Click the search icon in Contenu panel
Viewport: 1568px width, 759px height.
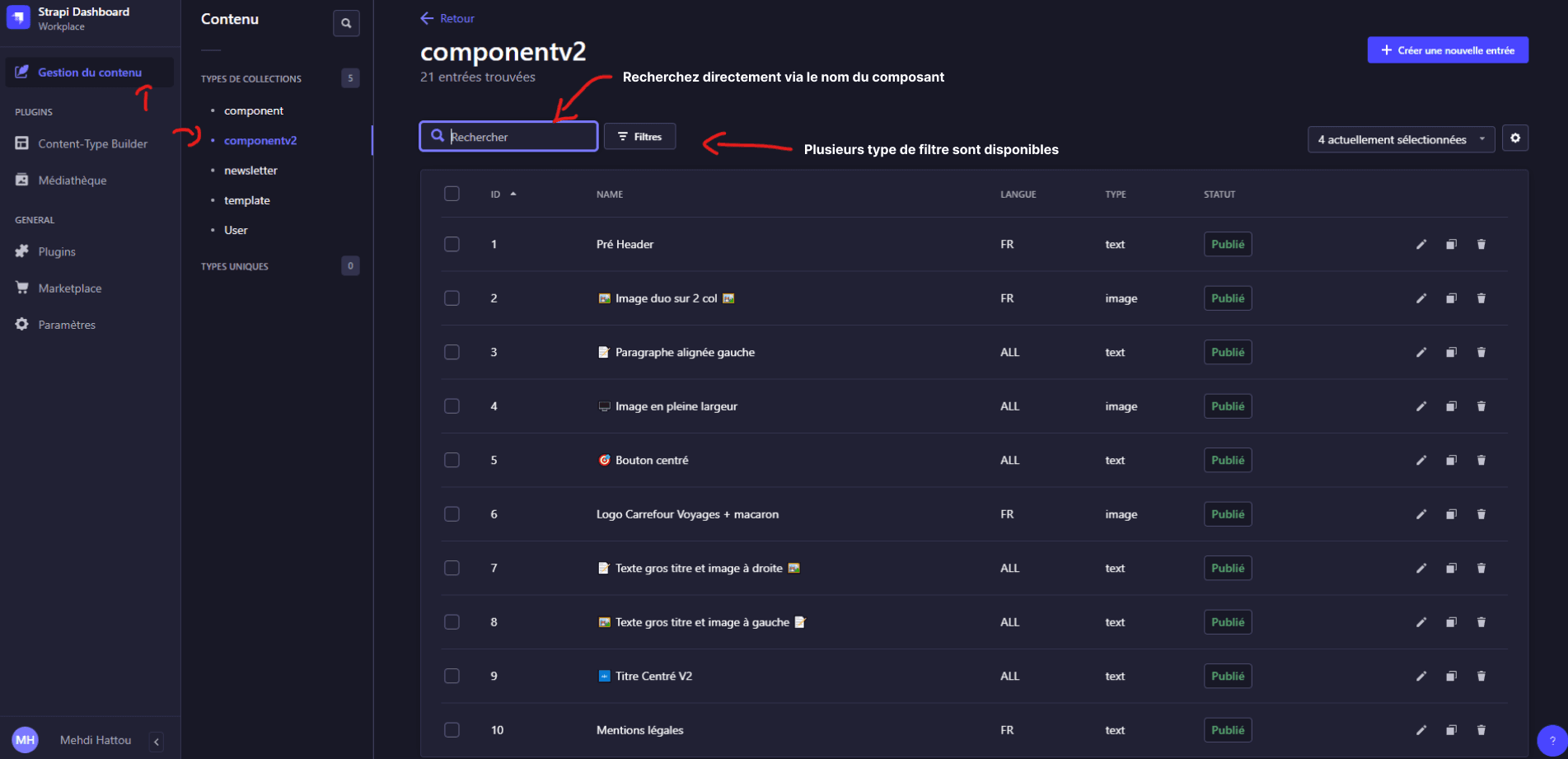[346, 23]
